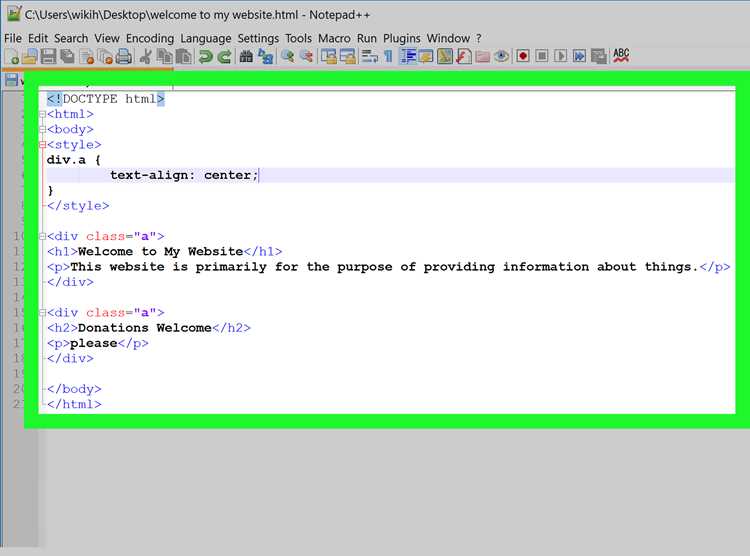
Task: Close the current file with Close icon
Action: click(87, 56)
